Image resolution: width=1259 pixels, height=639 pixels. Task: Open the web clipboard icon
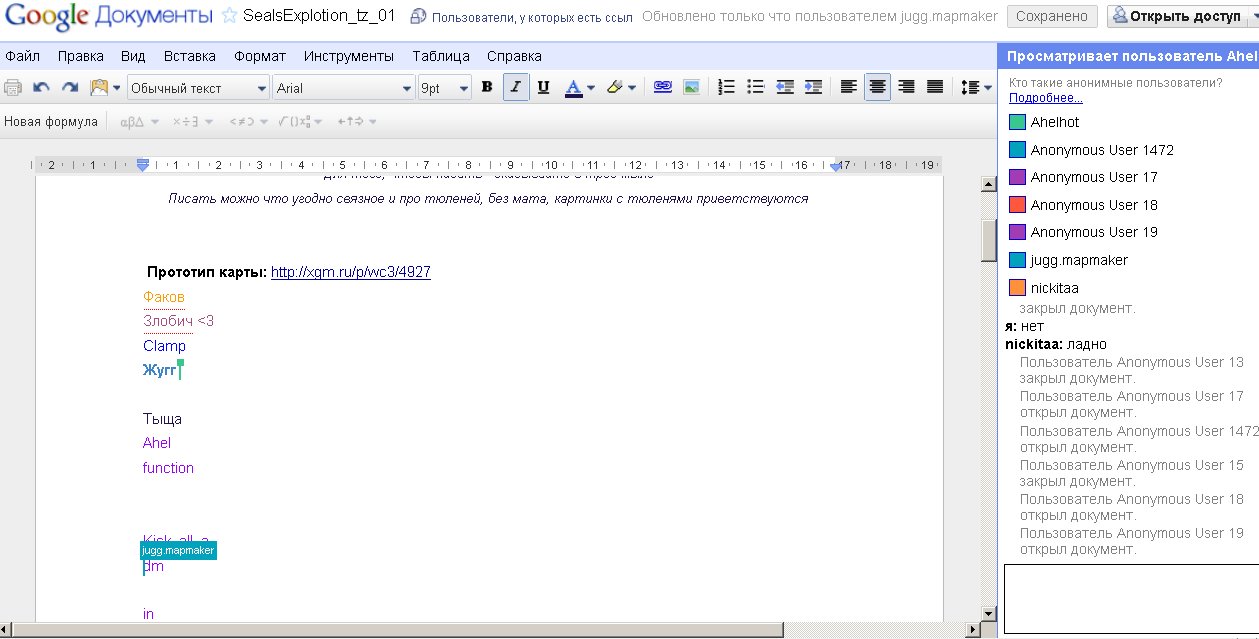click(x=105, y=88)
